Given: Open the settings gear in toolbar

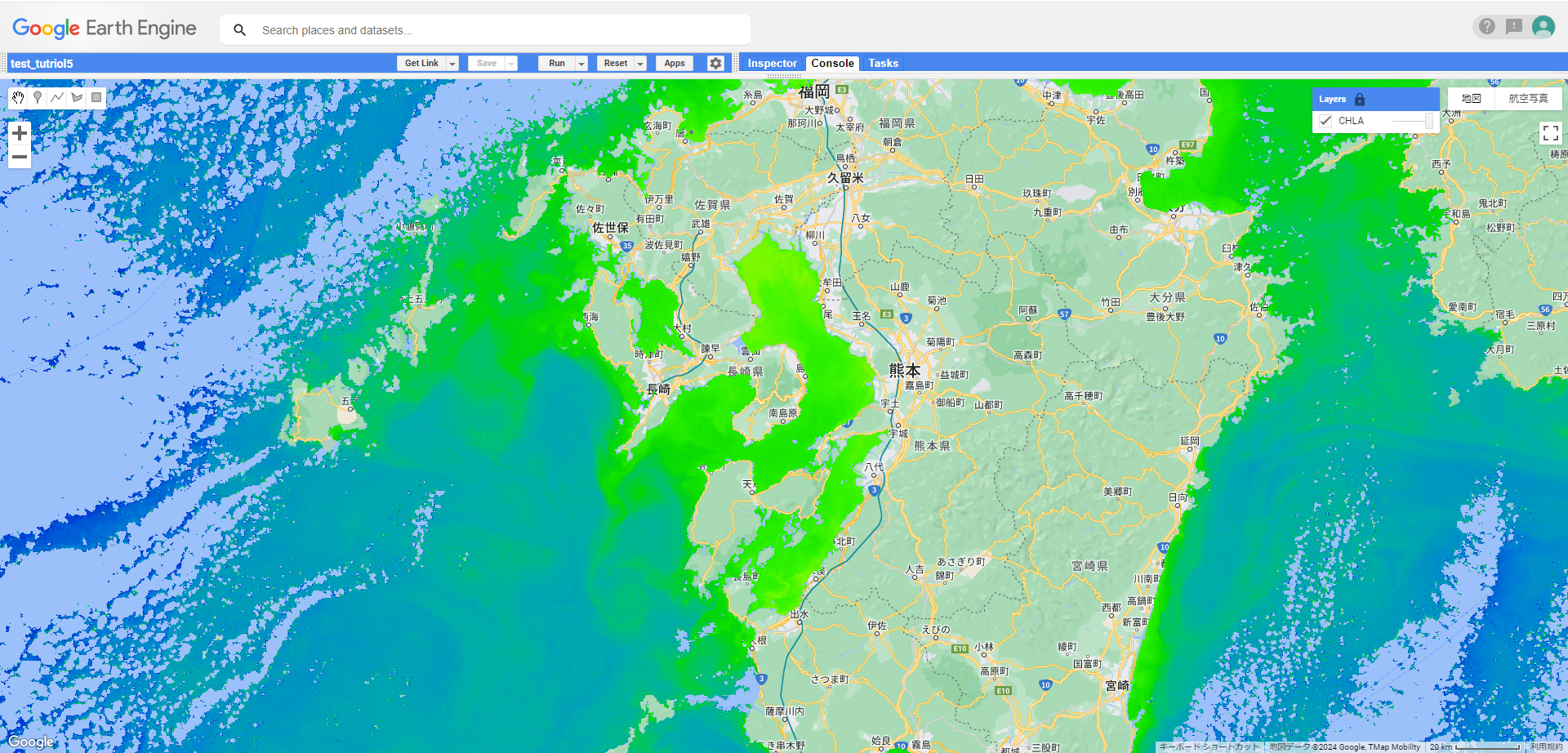Looking at the screenshot, I should pyautogui.click(x=715, y=63).
